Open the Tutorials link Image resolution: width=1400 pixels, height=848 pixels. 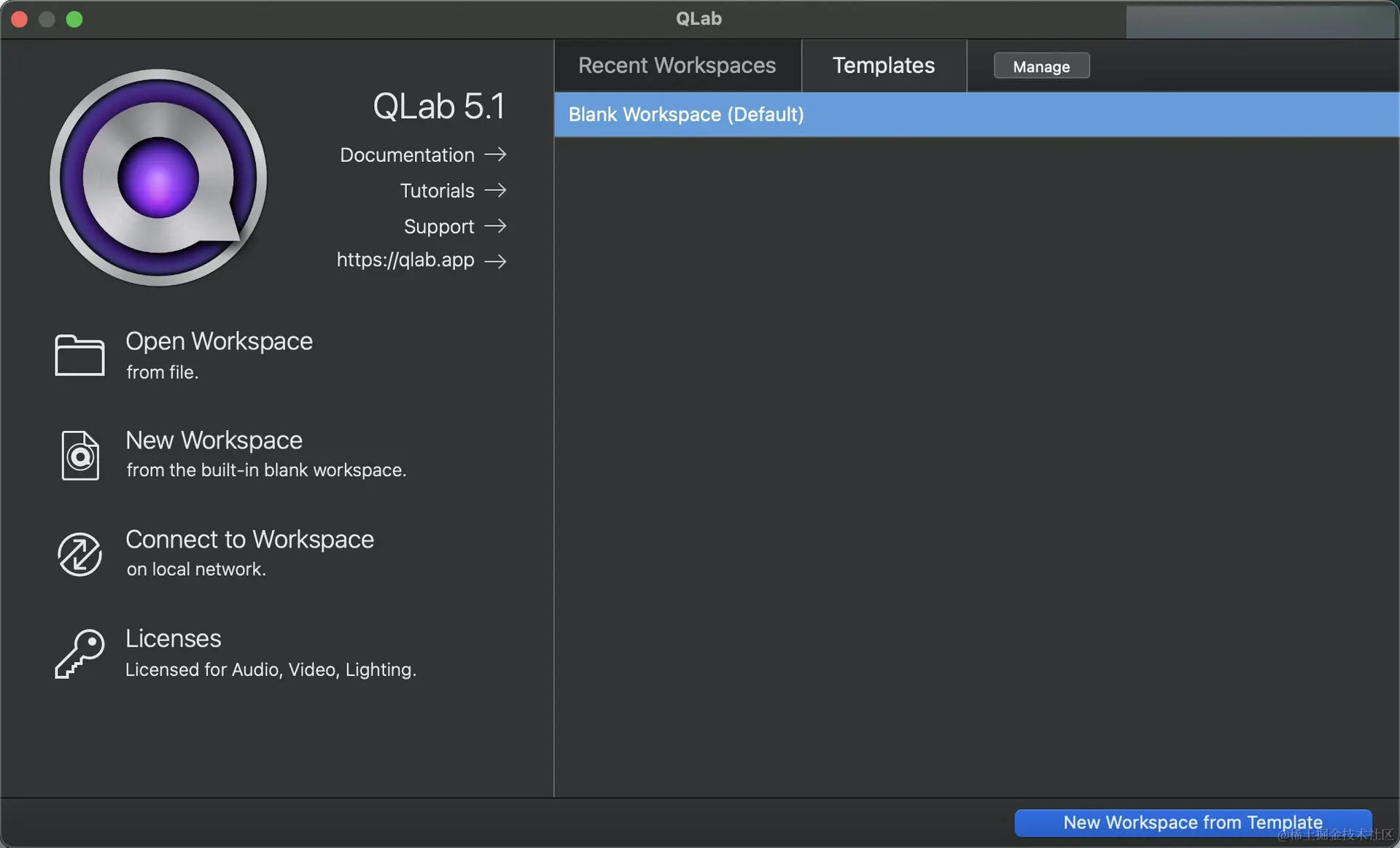tap(437, 190)
